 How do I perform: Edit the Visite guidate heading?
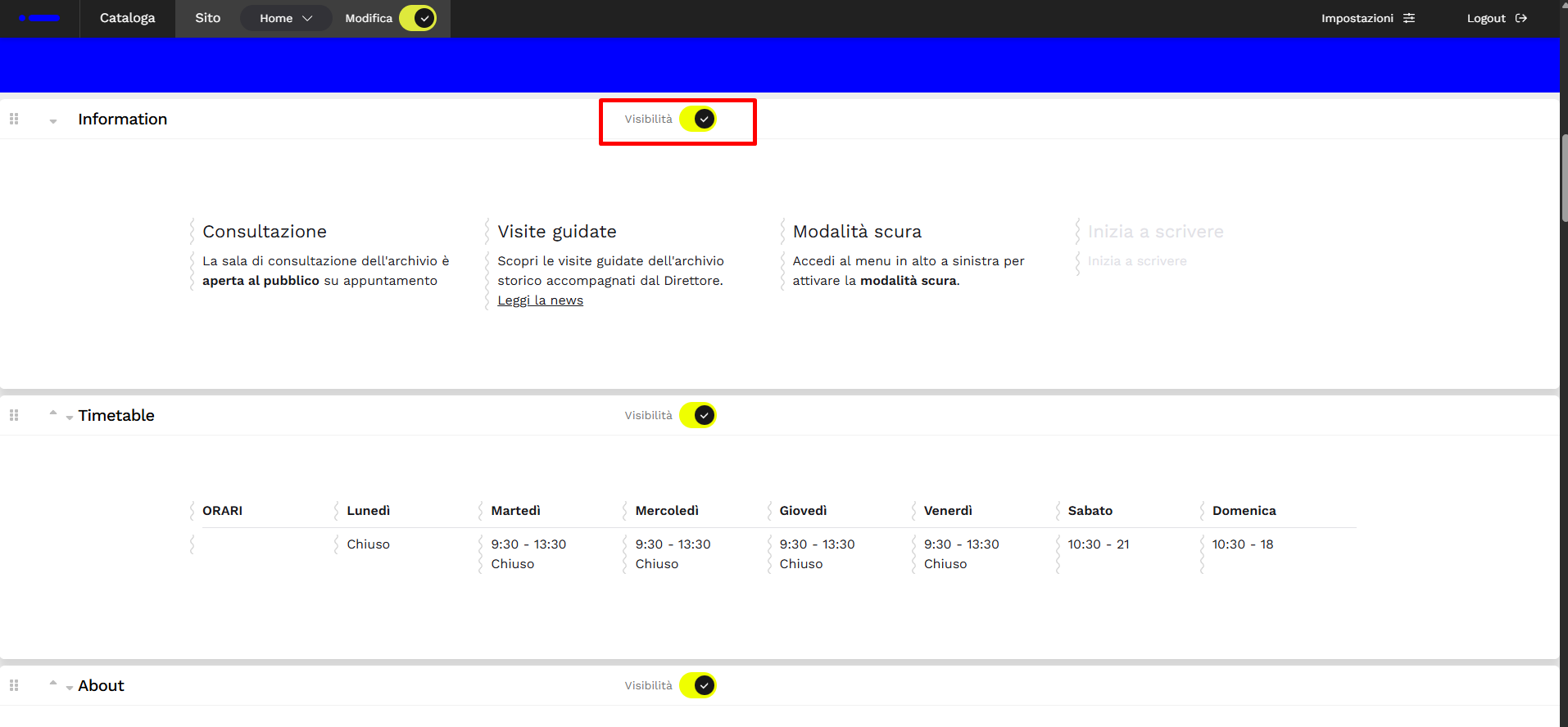click(557, 232)
